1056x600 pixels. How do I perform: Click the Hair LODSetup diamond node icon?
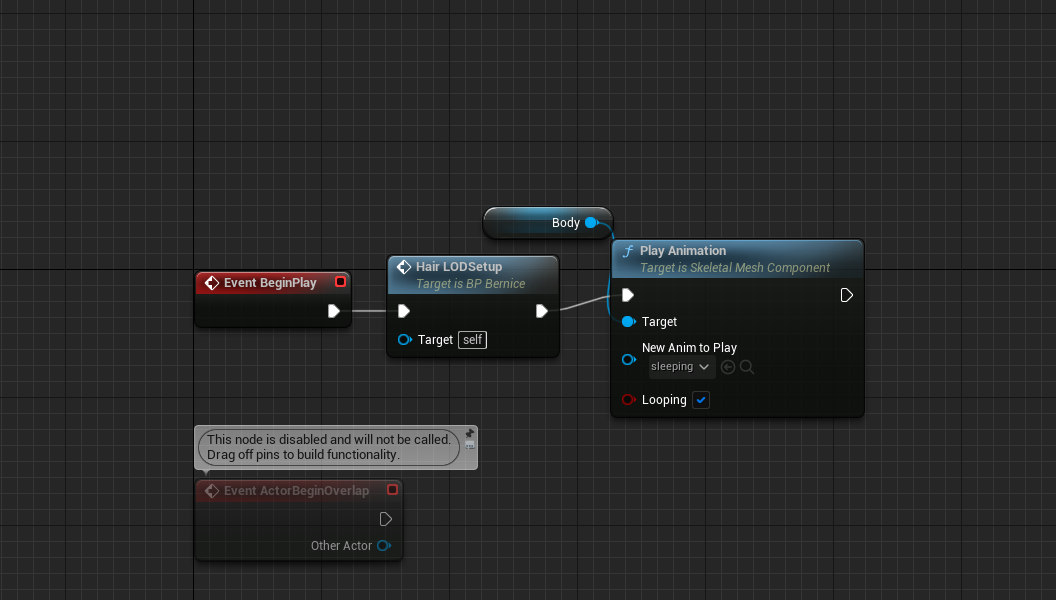(404, 267)
